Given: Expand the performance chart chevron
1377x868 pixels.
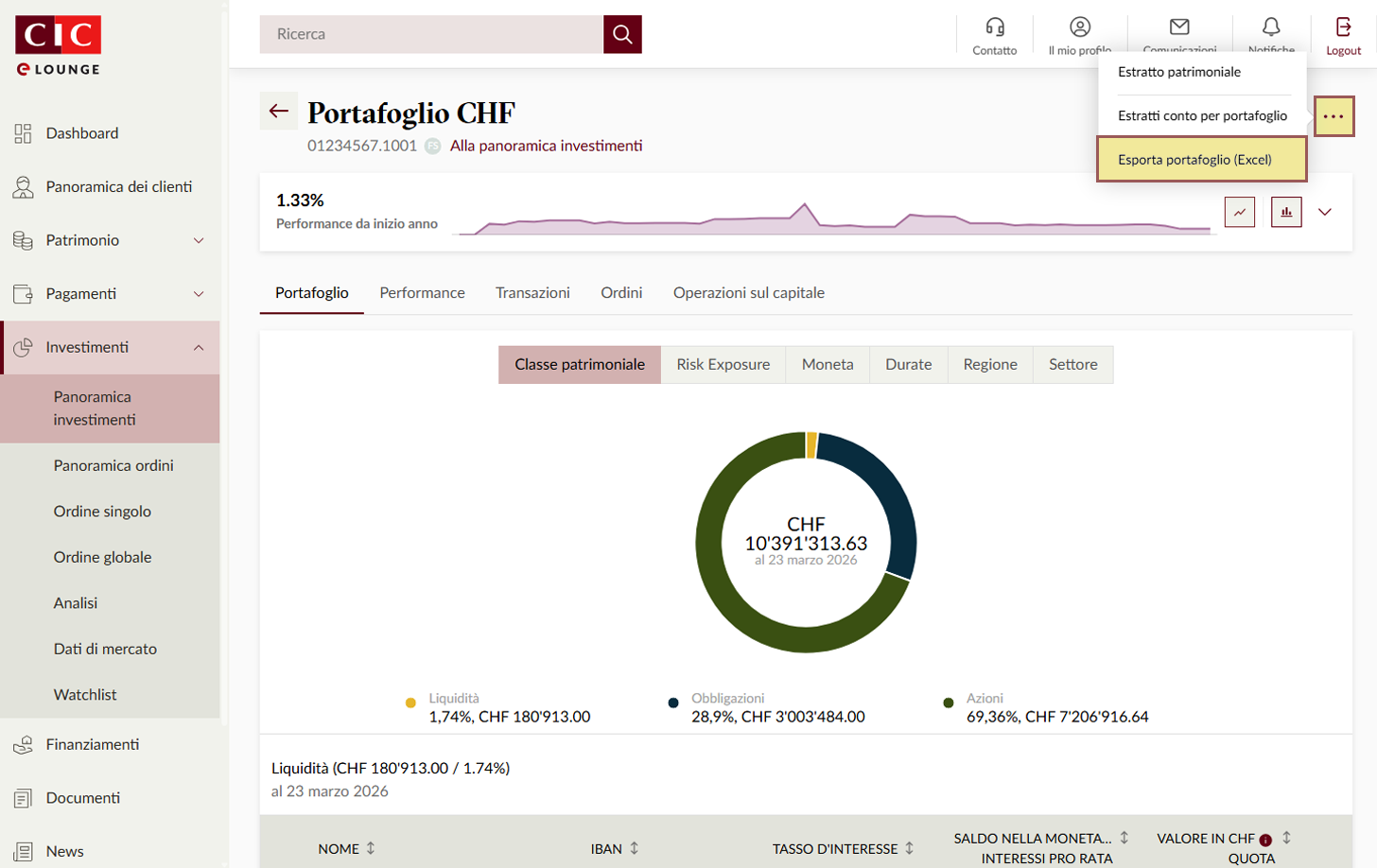Looking at the screenshot, I should coord(1325,212).
